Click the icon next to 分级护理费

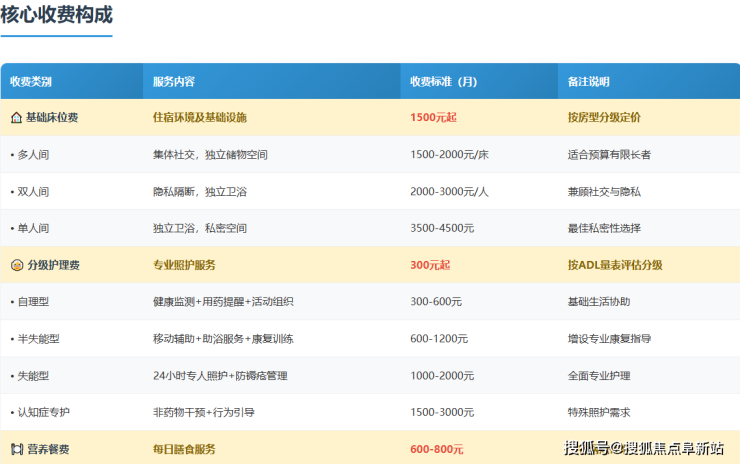click(16, 266)
